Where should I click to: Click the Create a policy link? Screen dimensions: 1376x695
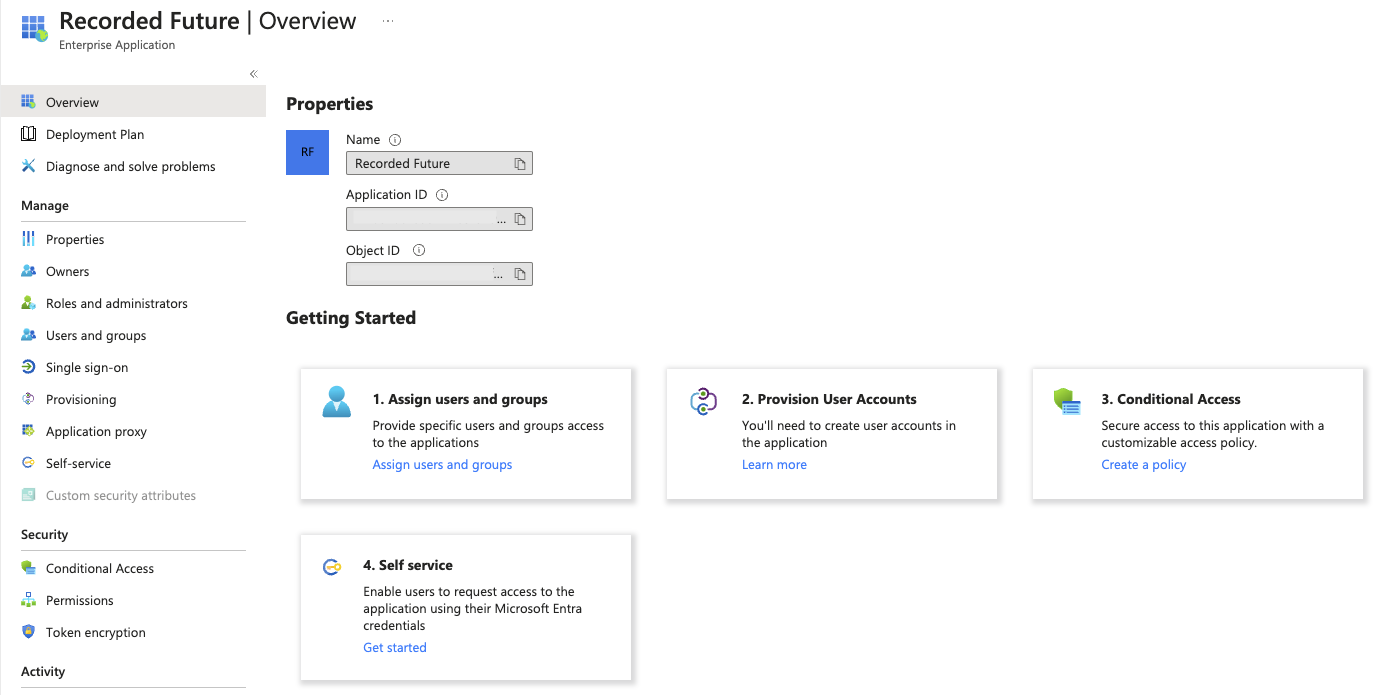pos(1143,464)
